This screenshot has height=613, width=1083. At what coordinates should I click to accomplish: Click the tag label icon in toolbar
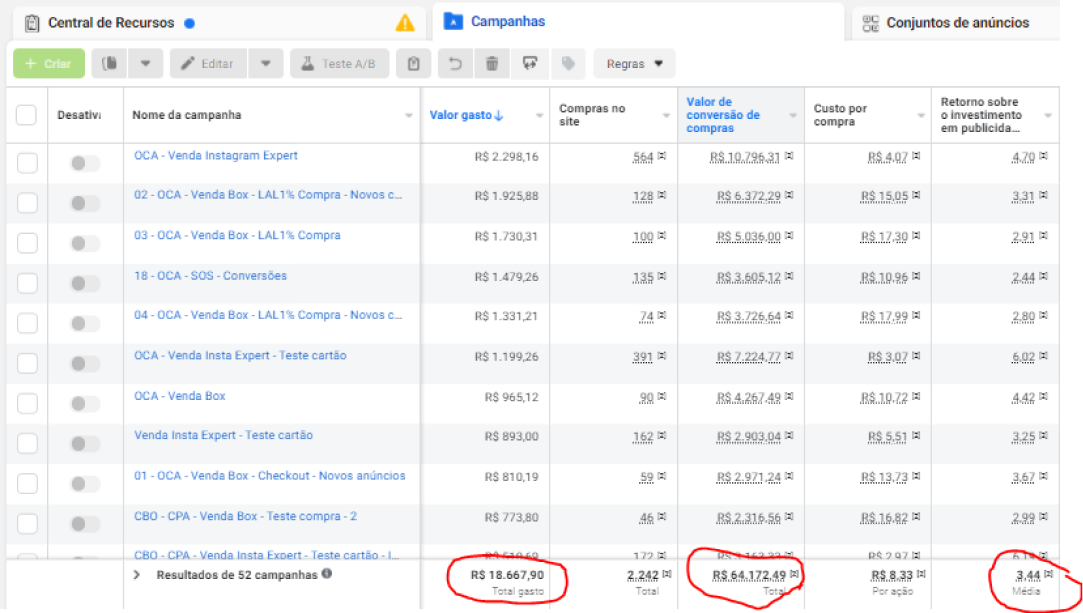(x=568, y=64)
